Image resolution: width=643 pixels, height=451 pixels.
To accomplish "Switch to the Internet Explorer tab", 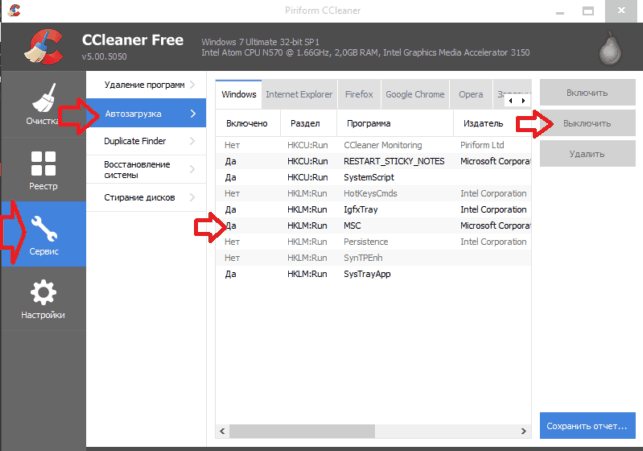I will coord(299,94).
